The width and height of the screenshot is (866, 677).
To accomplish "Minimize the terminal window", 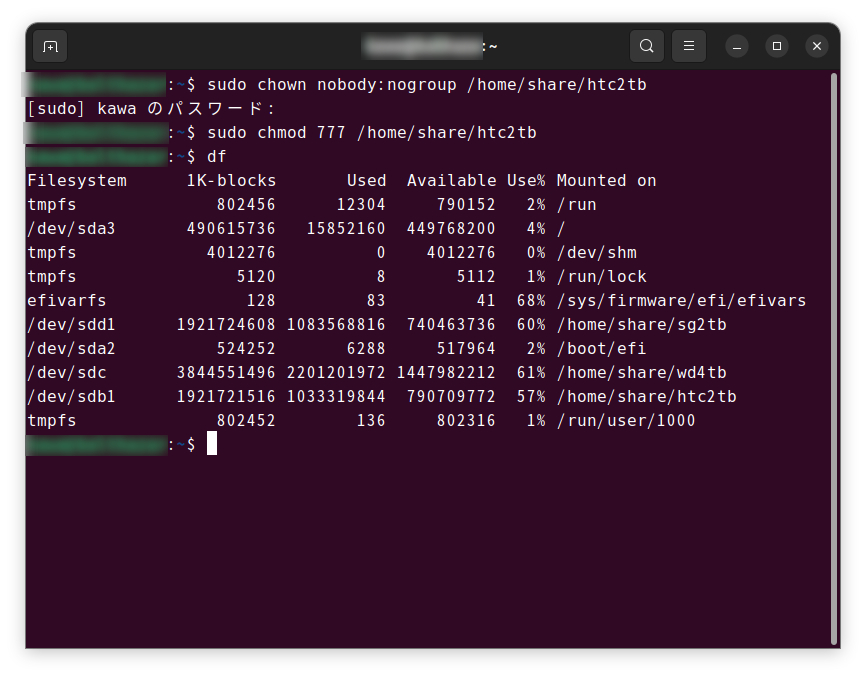I will coord(737,46).
